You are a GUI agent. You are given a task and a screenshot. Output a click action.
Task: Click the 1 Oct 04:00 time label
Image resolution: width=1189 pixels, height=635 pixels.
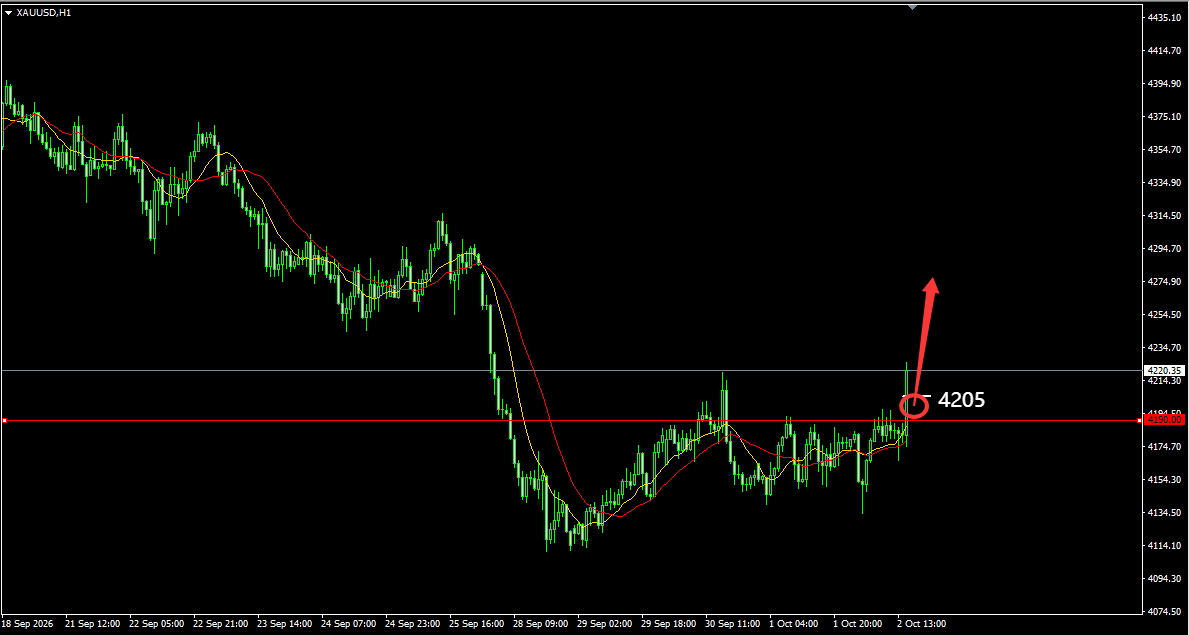click(794, 624)
